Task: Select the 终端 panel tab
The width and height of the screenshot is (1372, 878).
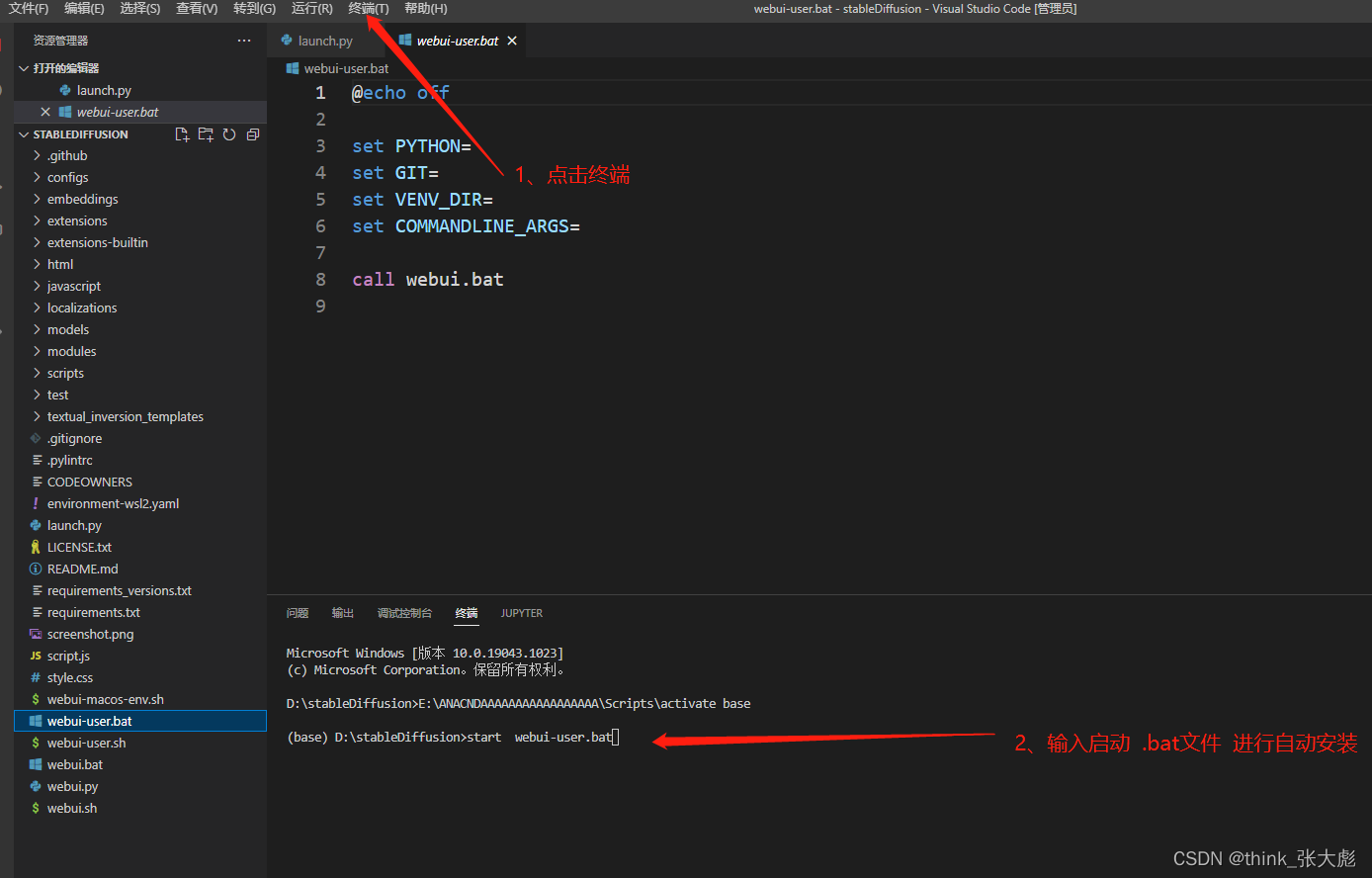Action: coord(467,613)
